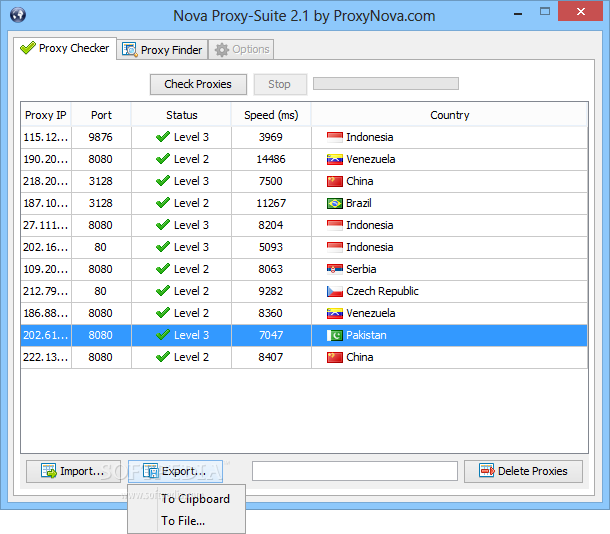Click the Import... button
This screenshot has height=534, width=610.
(x=74, y=471)
